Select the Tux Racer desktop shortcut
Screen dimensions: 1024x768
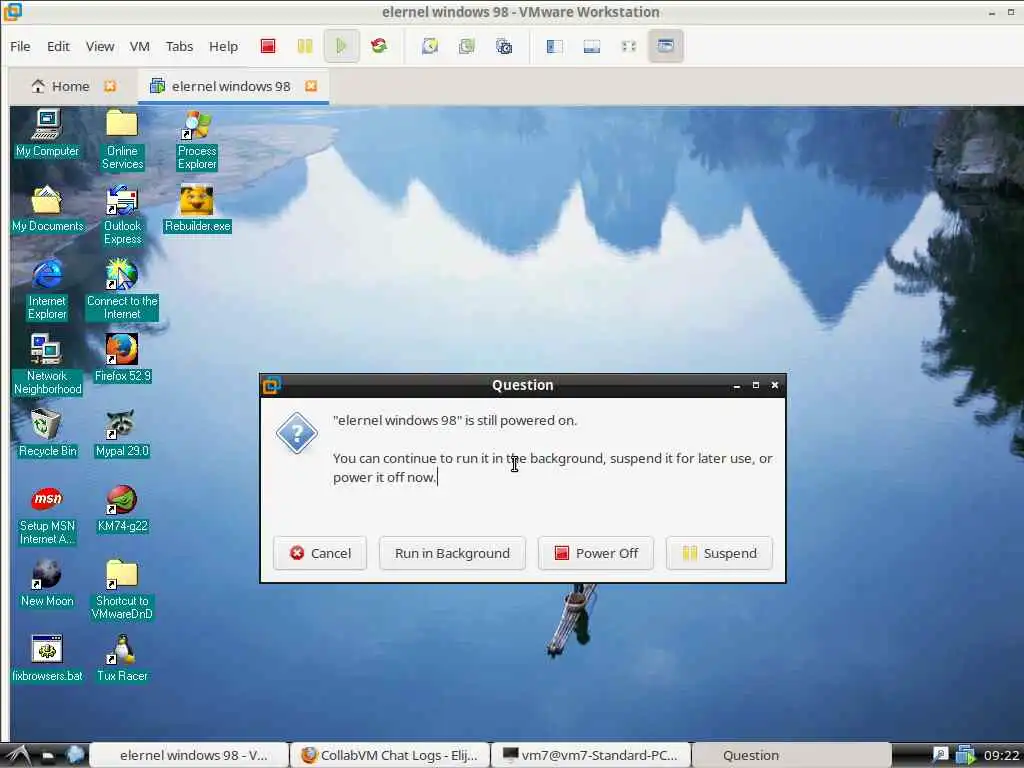(122, 658)
